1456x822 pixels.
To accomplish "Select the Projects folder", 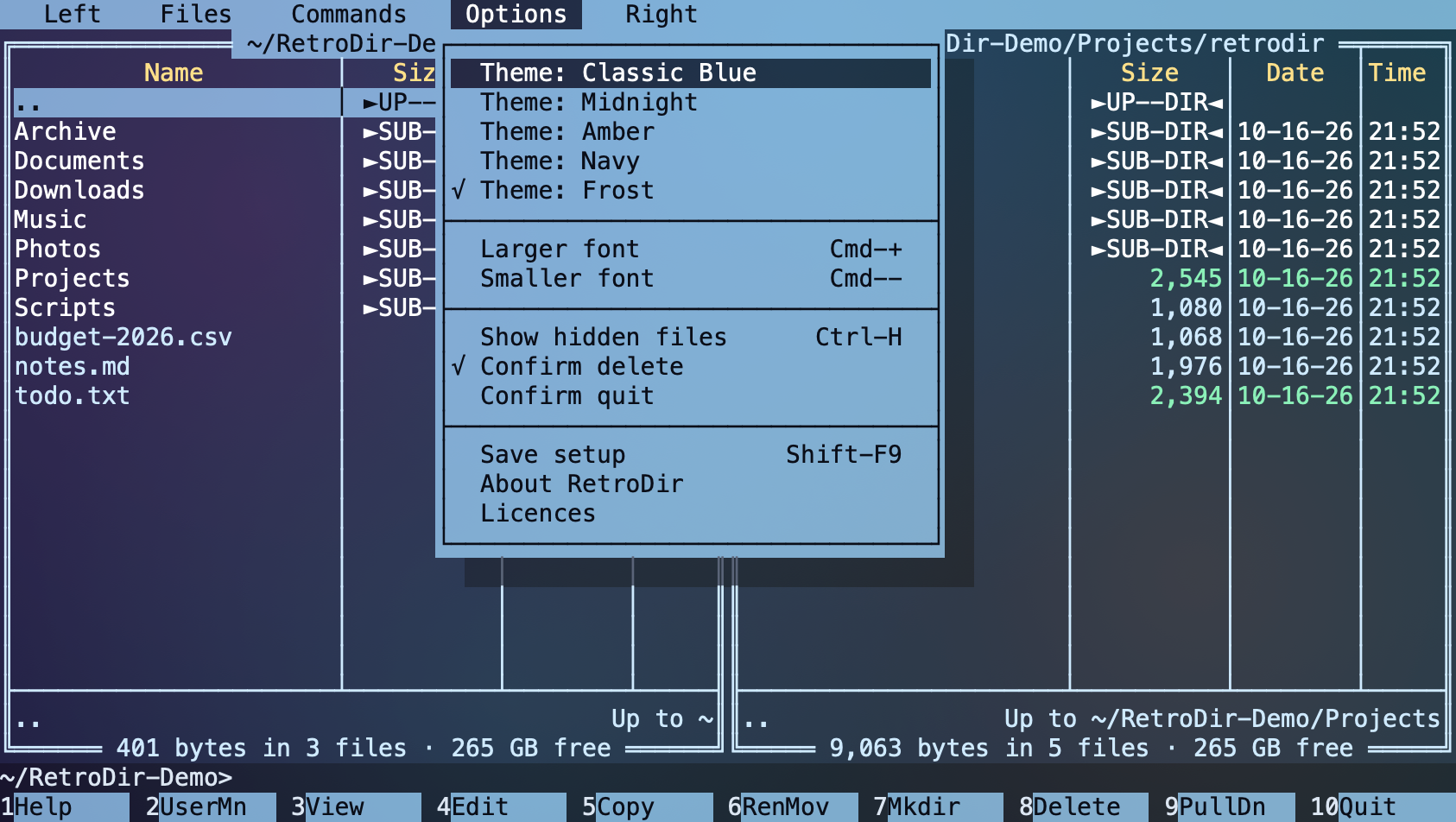I will [177, 279].
